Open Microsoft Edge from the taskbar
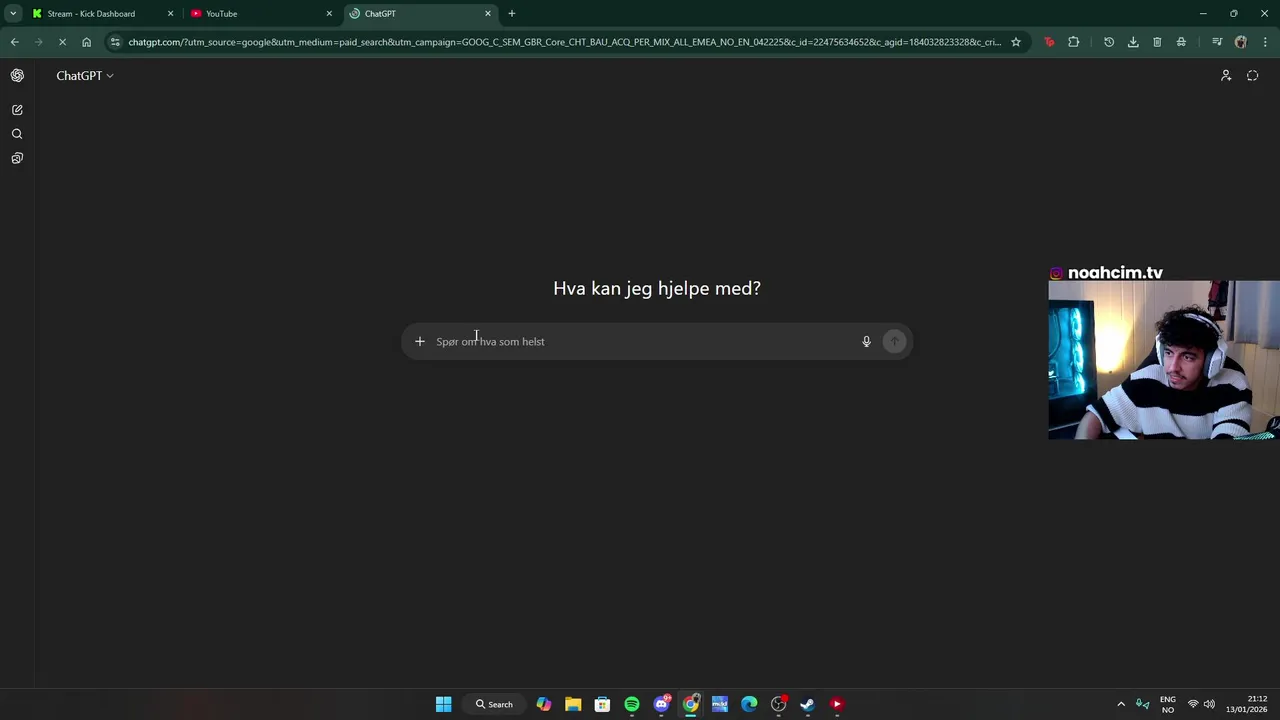 pyautogui.click(x=749, y=704)
